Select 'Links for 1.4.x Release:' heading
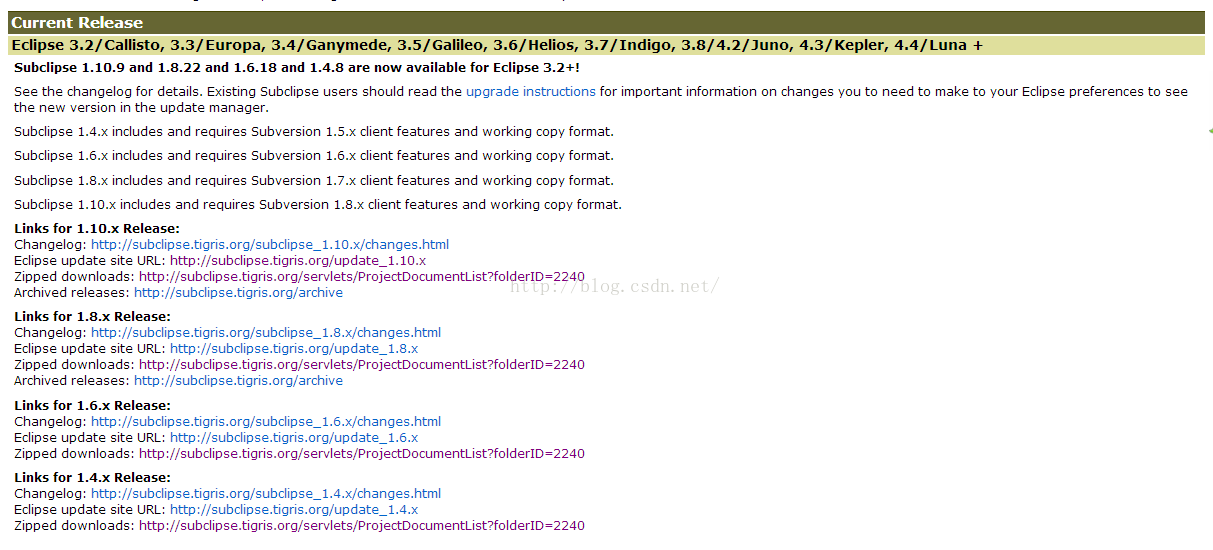The width and height of the screenshot is (1213, 550). coord(93,478)
